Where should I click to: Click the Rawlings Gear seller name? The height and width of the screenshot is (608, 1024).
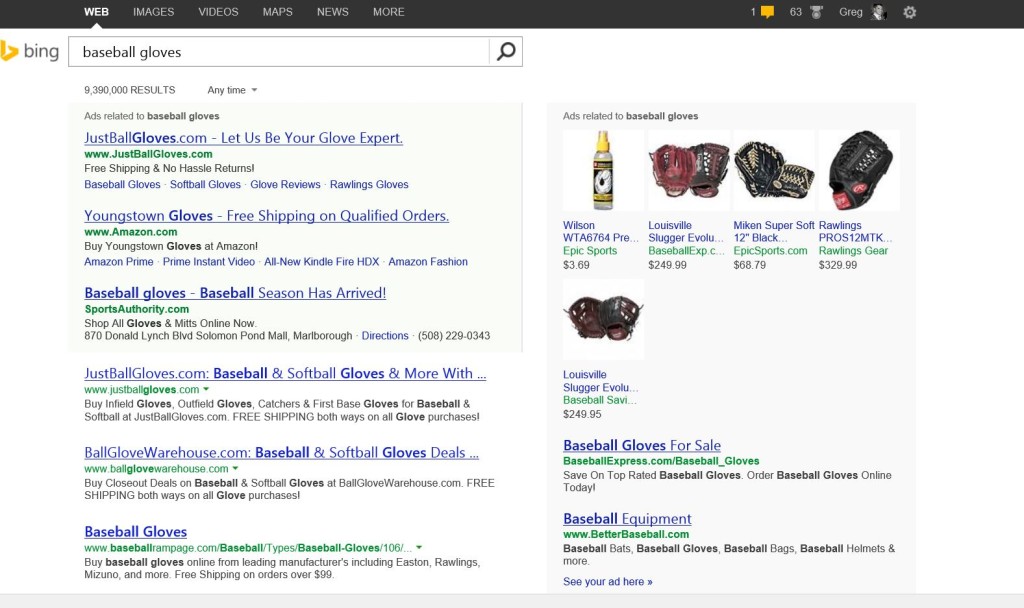click(853, 251)
